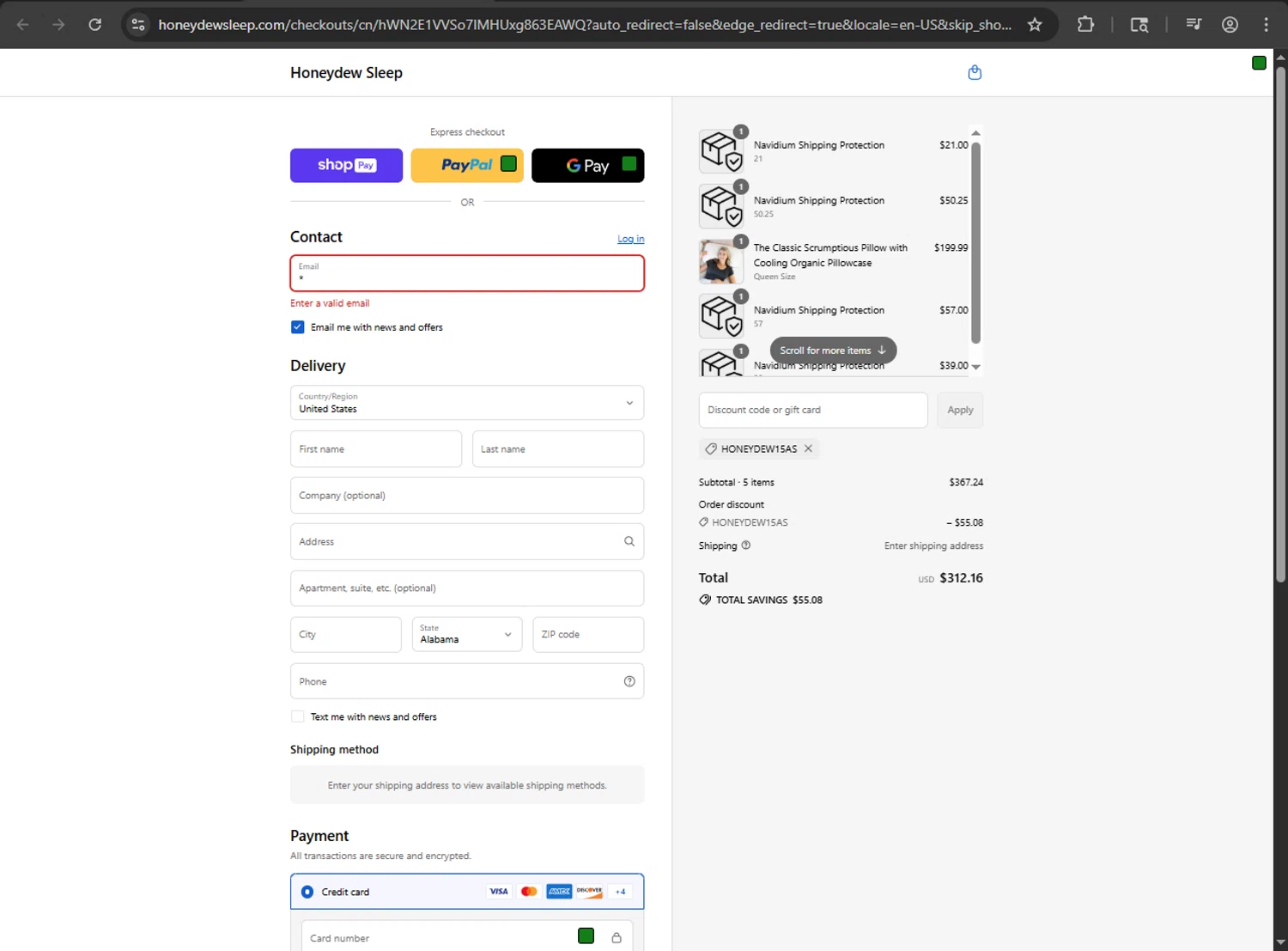Click the Discover card logo
The height and width of the screenshot is (951, 1288).
pos(589,892)
